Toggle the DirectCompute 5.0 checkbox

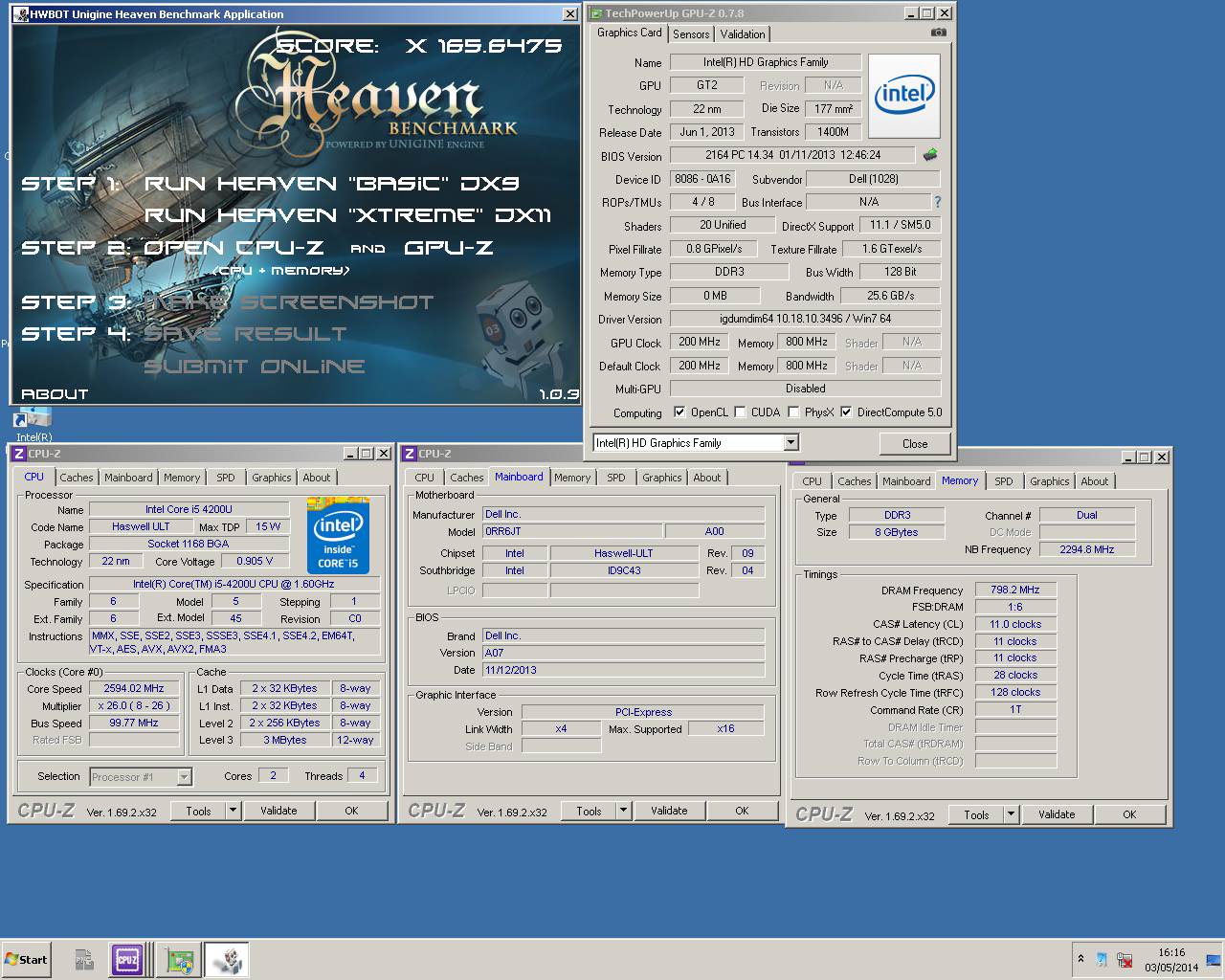(x=846, y=412)
